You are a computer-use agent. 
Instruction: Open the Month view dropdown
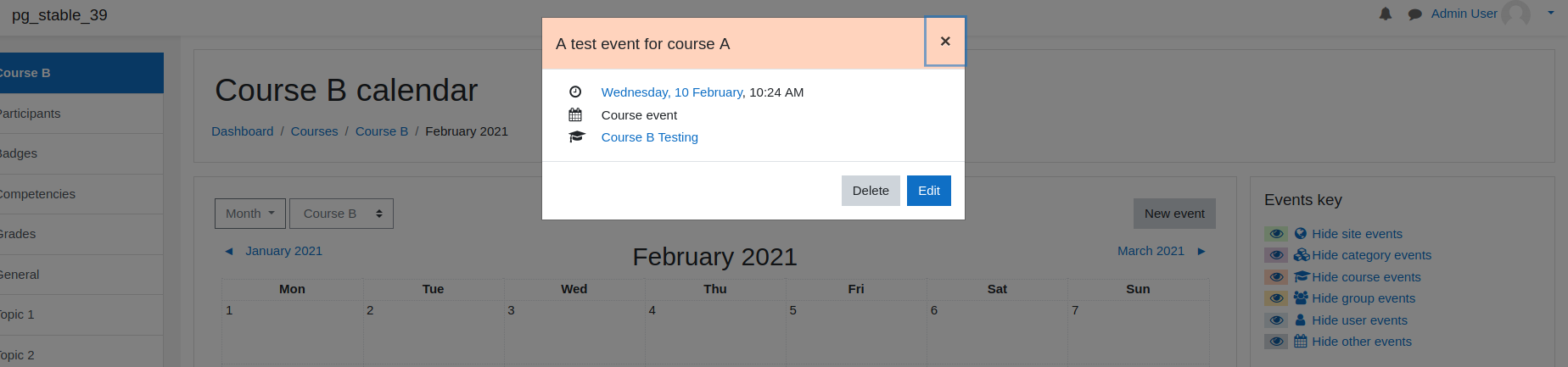[x=250, y=214]
